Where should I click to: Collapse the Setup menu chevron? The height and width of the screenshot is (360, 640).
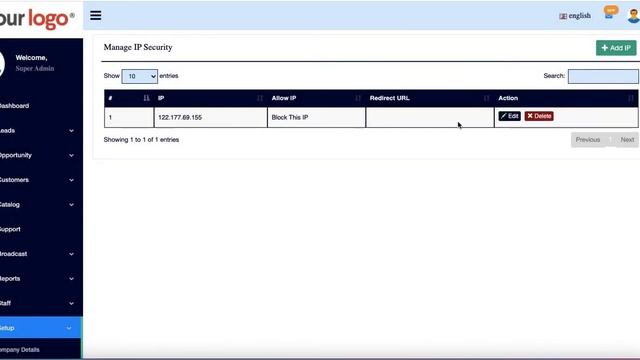pyautogui.click(x=69, y=328)
